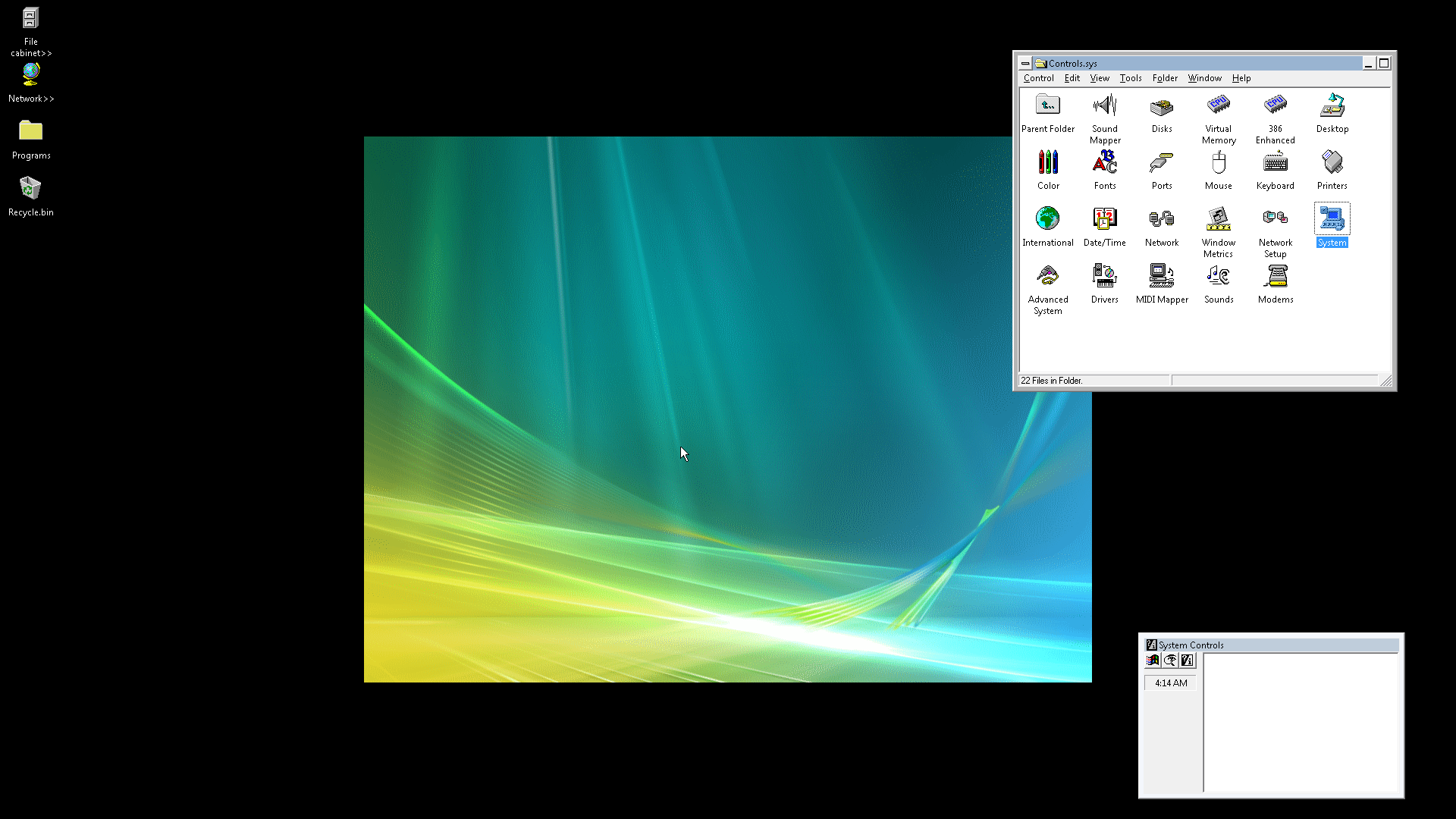This screenshot has width=1456, height=819.
Task: Click the folder icon in Controls.sys title bar
Action: coord(1041,64)
